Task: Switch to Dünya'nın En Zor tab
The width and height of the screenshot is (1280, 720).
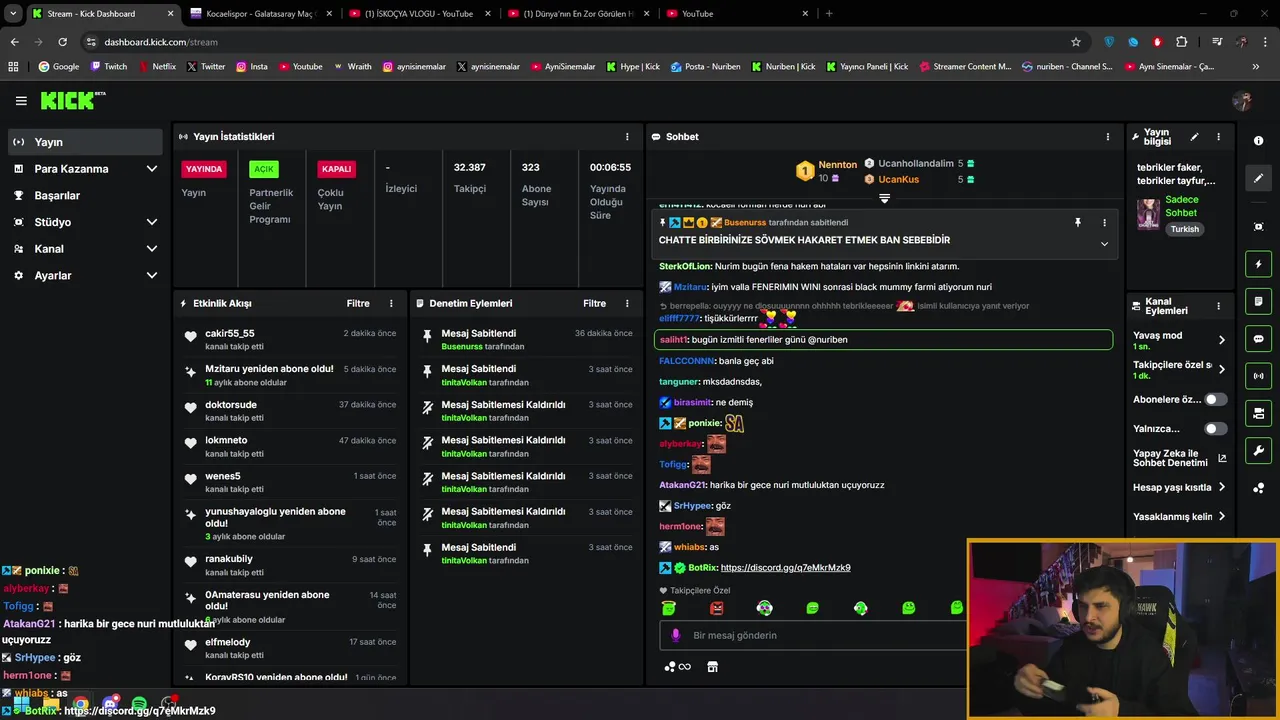Action: pyautogui.click(x=579, y=14)
